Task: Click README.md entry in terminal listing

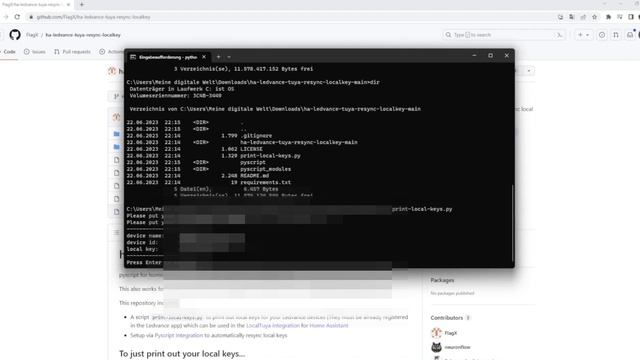Action: [255, 176]
